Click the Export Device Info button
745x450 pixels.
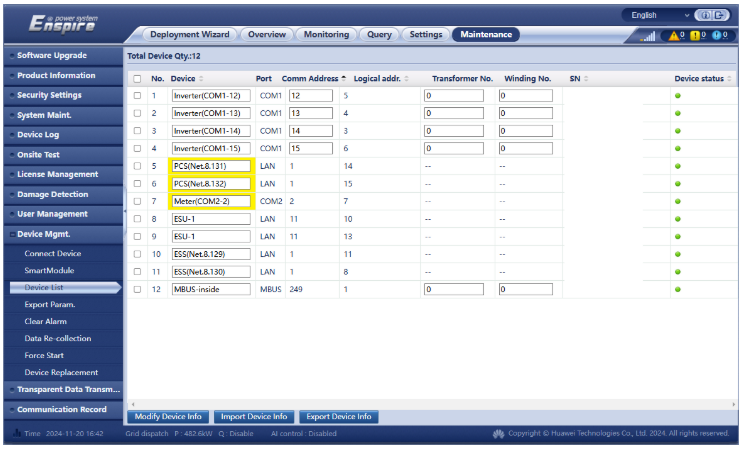(338, 417)
